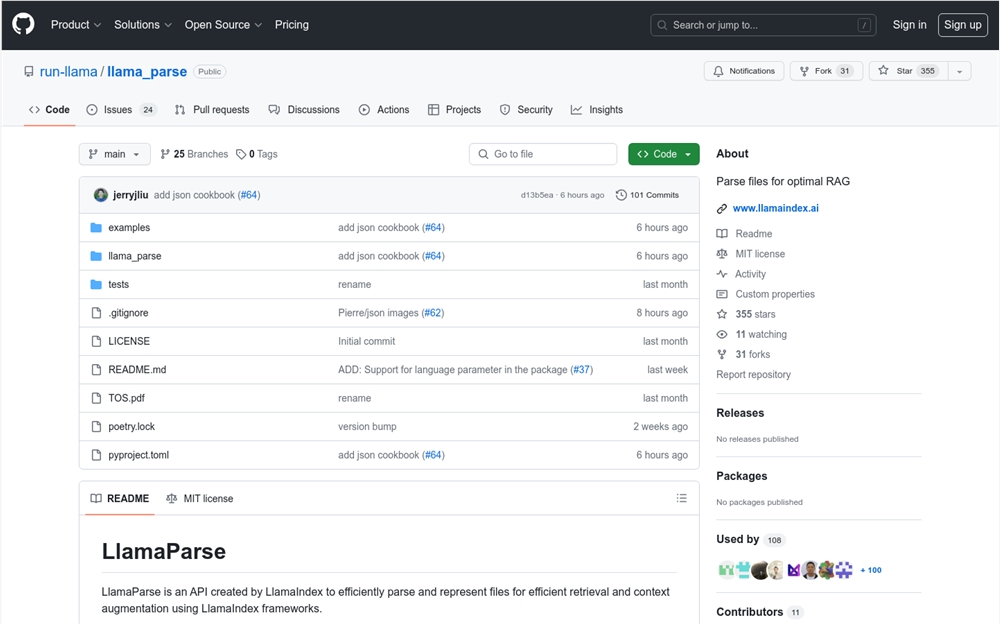Open the llama_parse repository link
The width and height of the screenshot is (1000, 624).
147,71
